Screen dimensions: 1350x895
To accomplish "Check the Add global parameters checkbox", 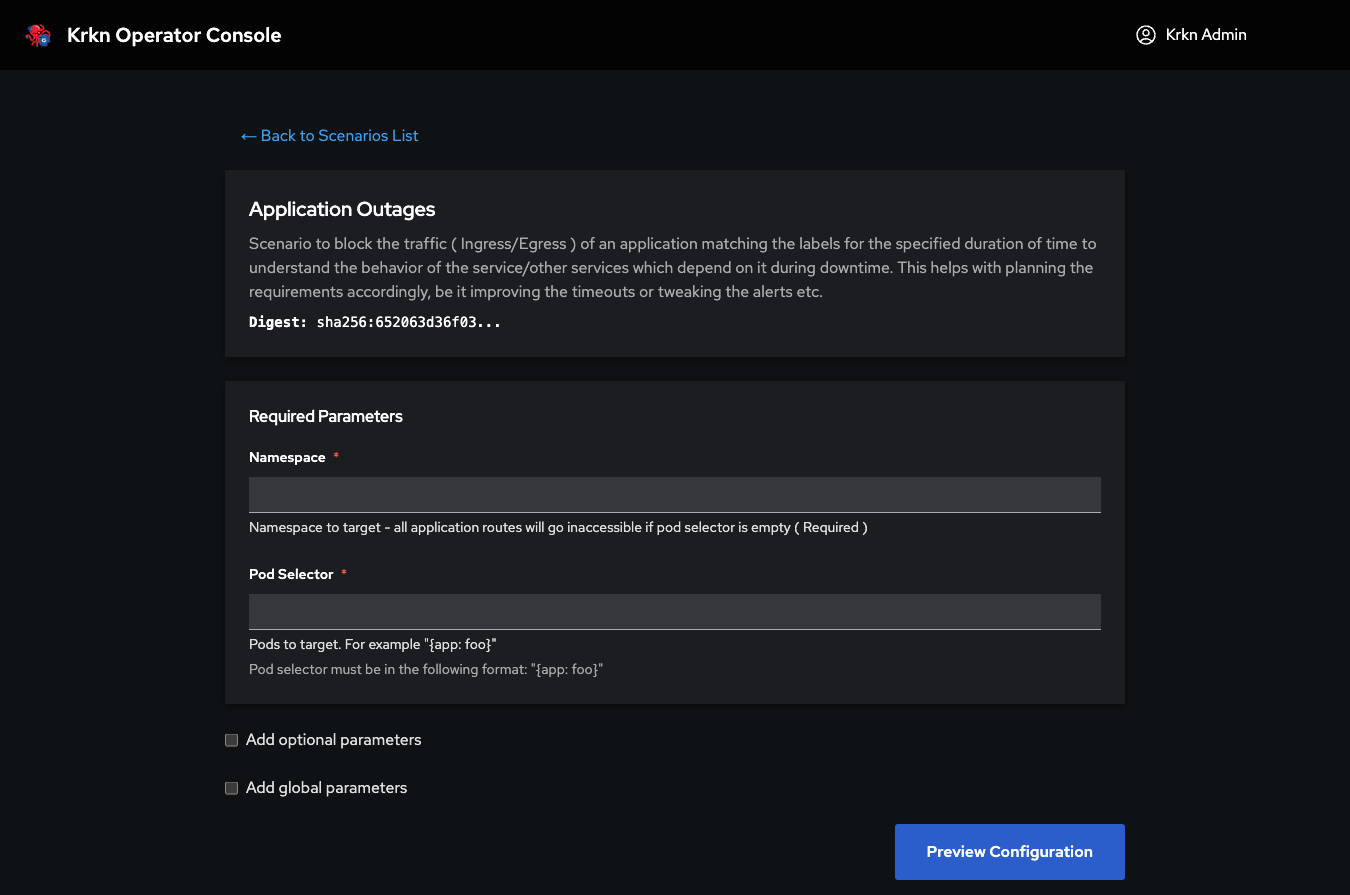I will click(x=231, y=788).
